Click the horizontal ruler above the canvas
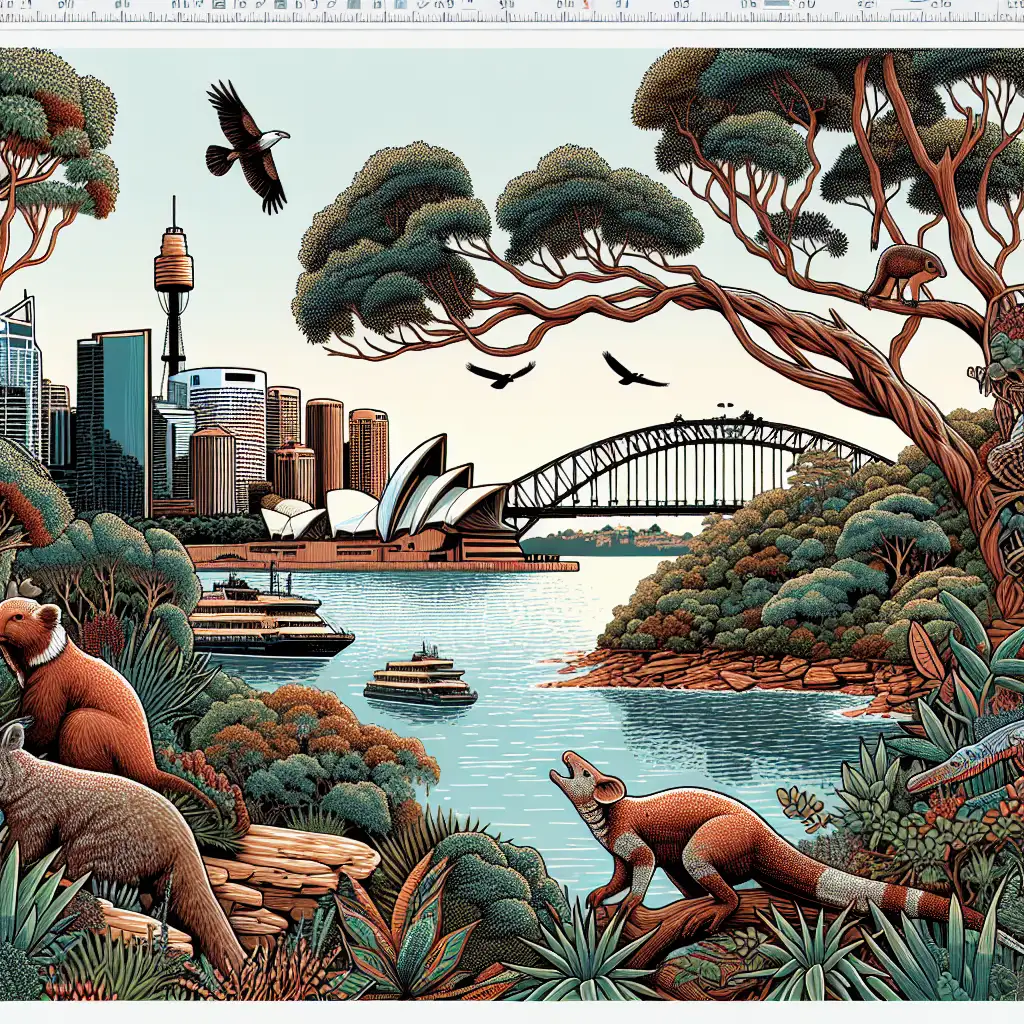Screen dimensions: 1024x1024 click(512, 18)
